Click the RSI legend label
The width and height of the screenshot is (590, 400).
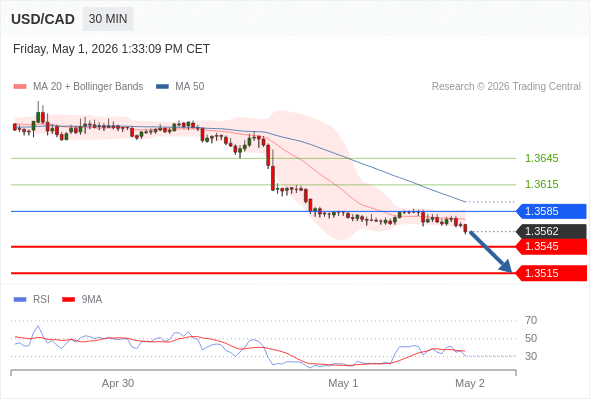coord(41,300)
